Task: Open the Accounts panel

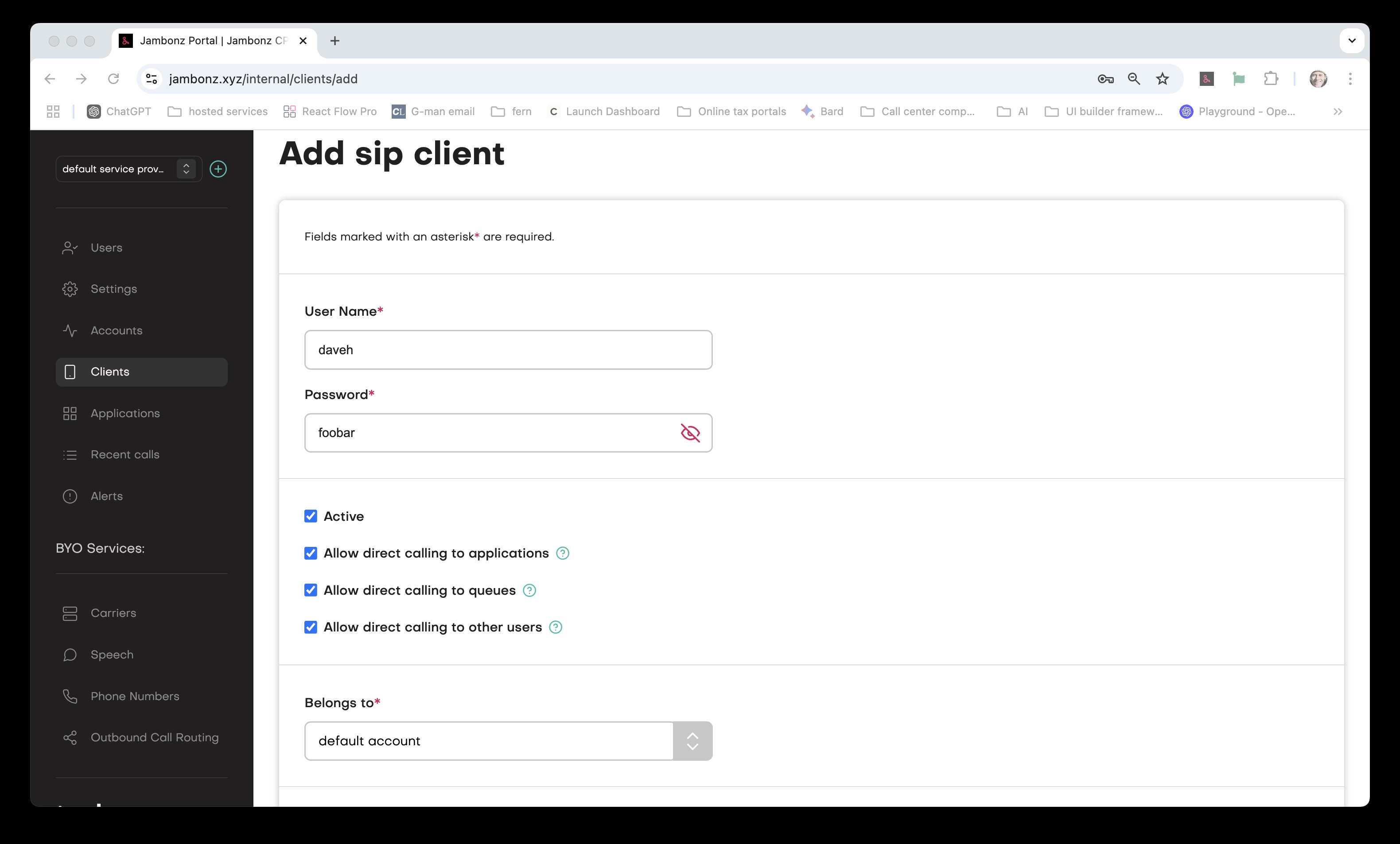Action: [x=116, y=330]
